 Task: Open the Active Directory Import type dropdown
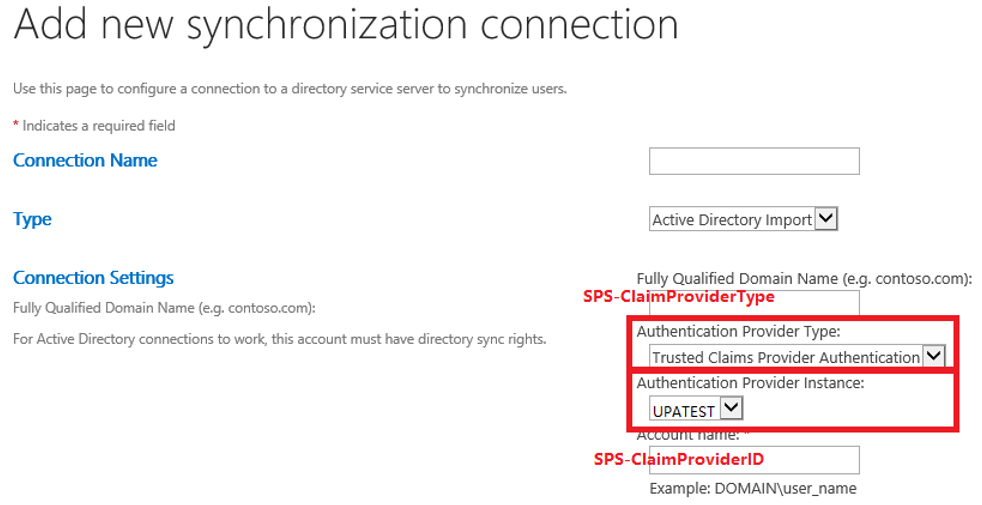(x=743, y=219)
